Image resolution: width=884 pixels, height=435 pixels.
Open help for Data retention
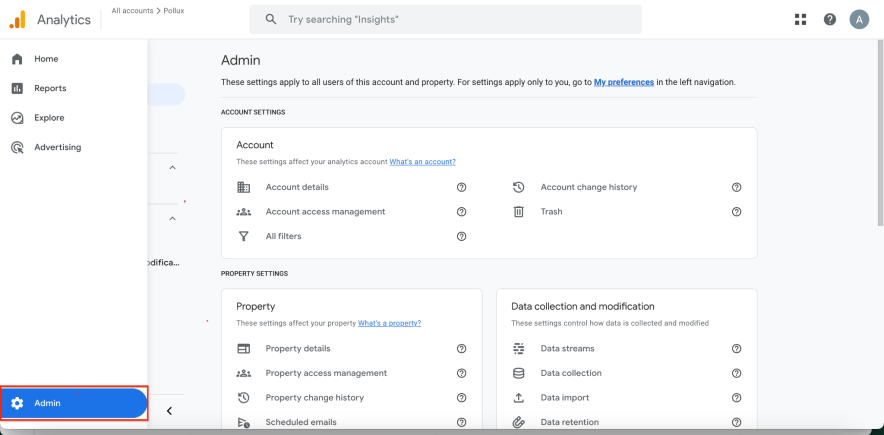point(736,422)
